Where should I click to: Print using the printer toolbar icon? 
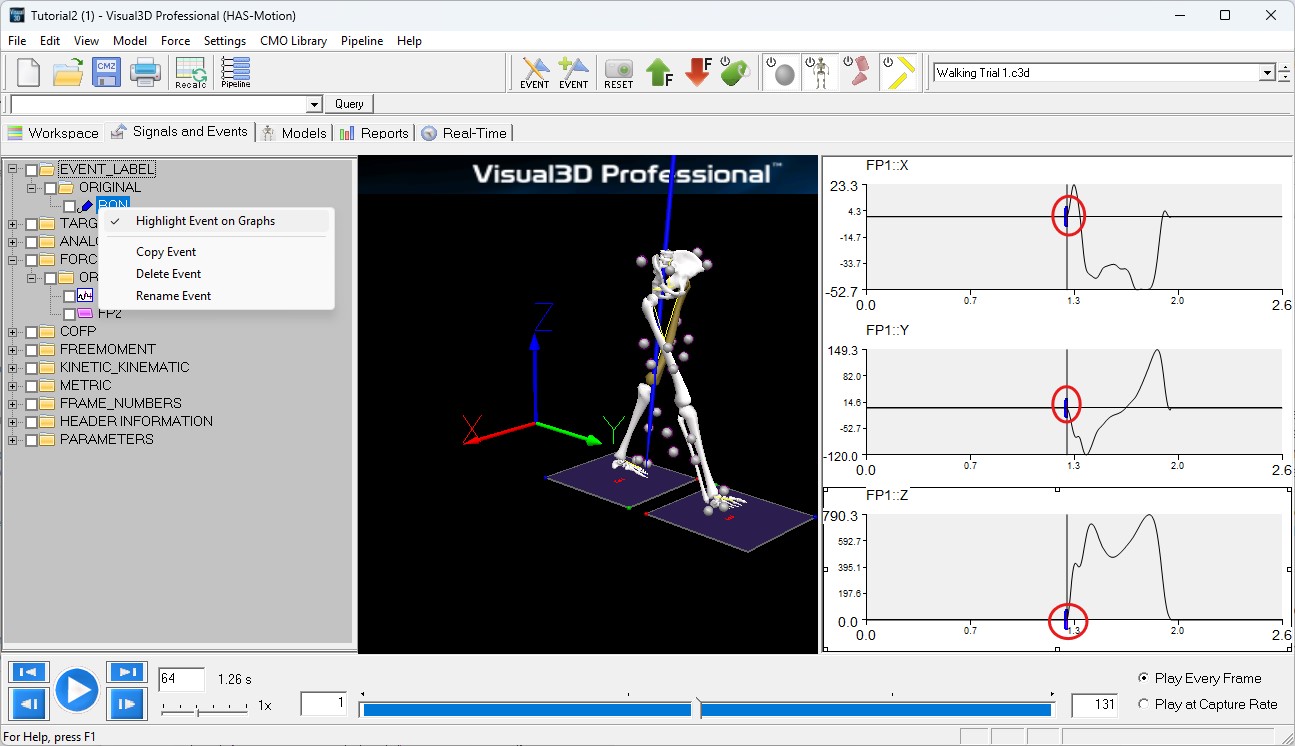point(145,73)
